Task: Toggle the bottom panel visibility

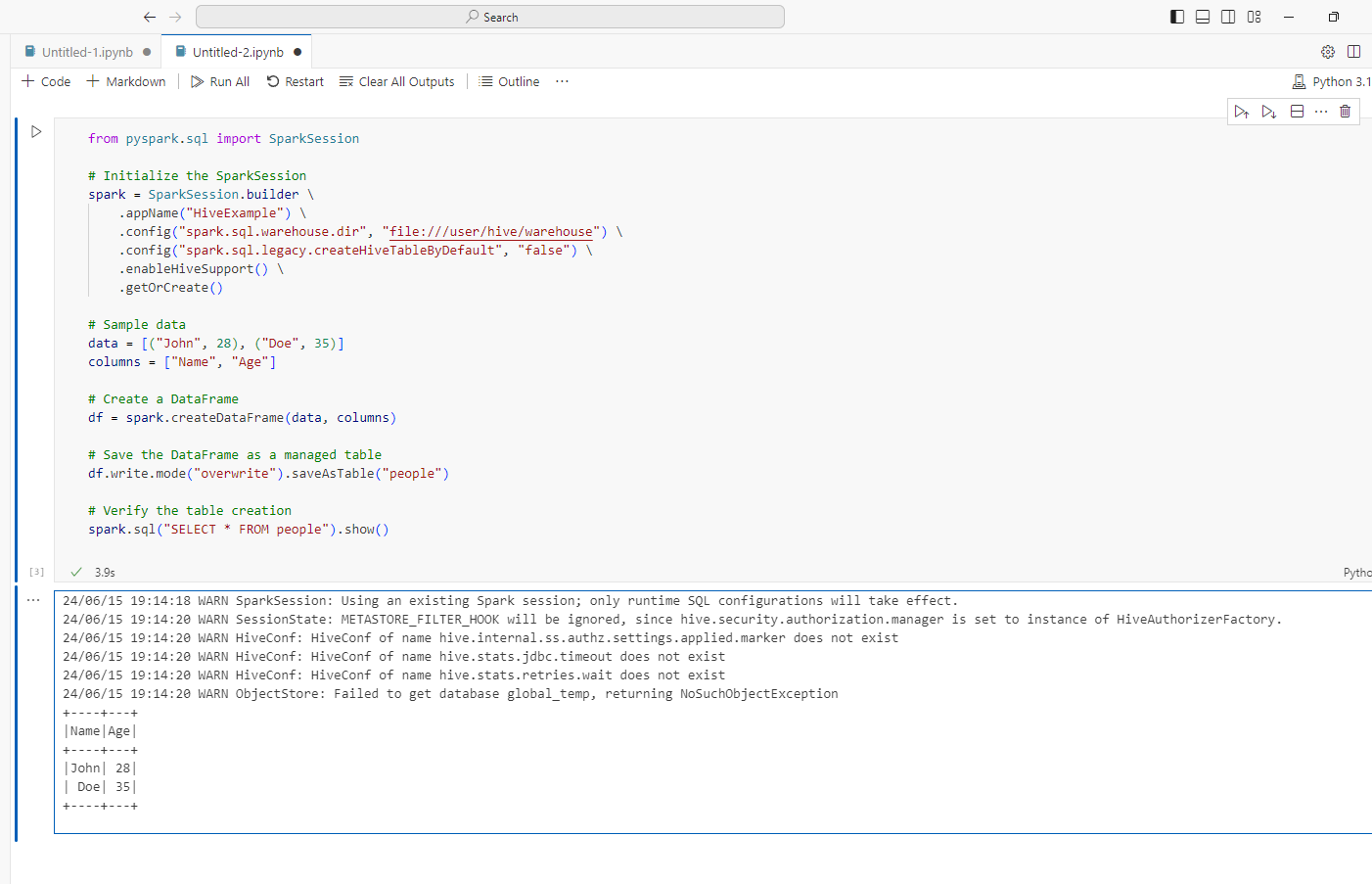Action: (x=1203, y=17)
